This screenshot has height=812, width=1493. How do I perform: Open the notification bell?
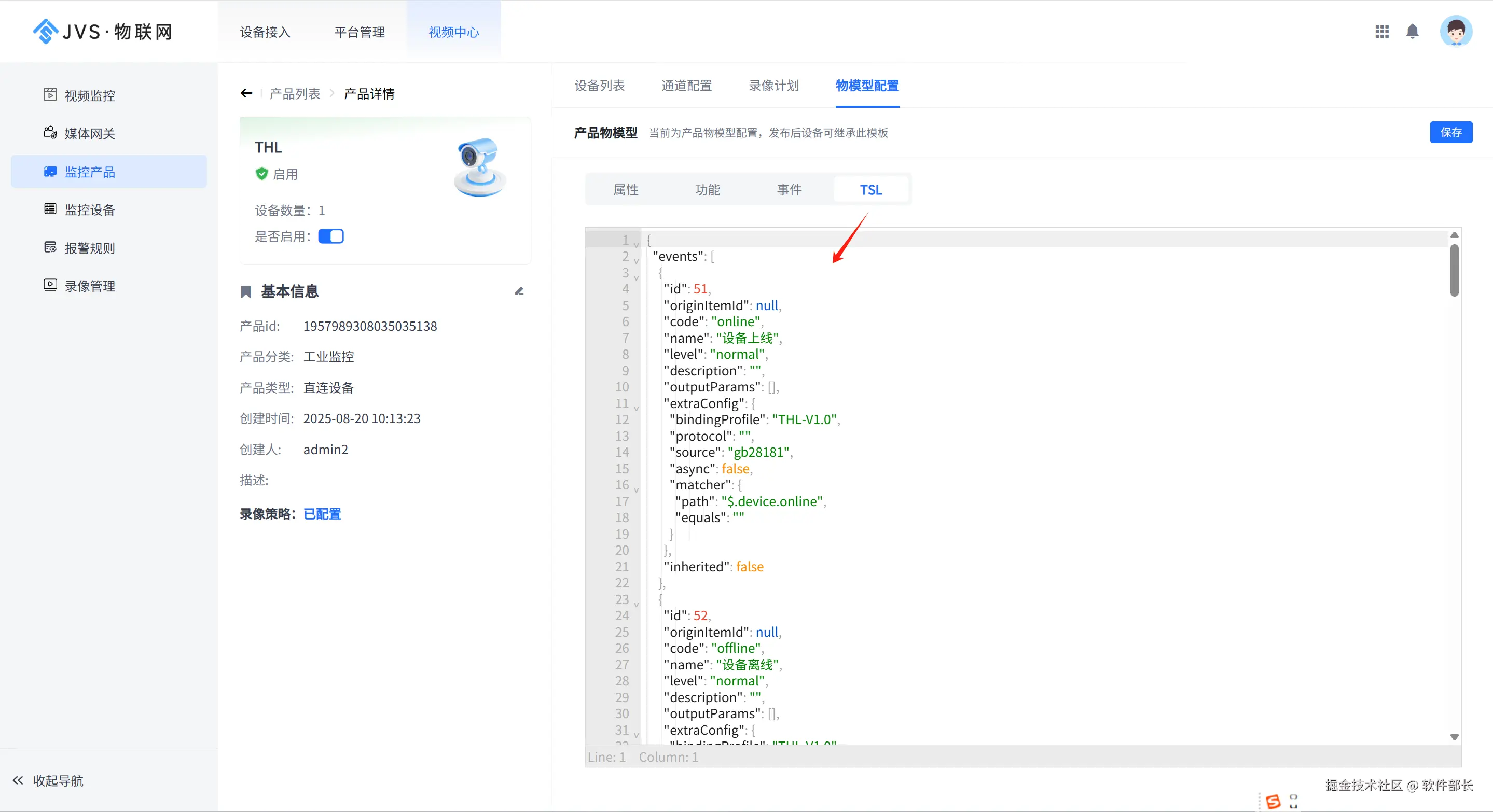point(1413,32)
